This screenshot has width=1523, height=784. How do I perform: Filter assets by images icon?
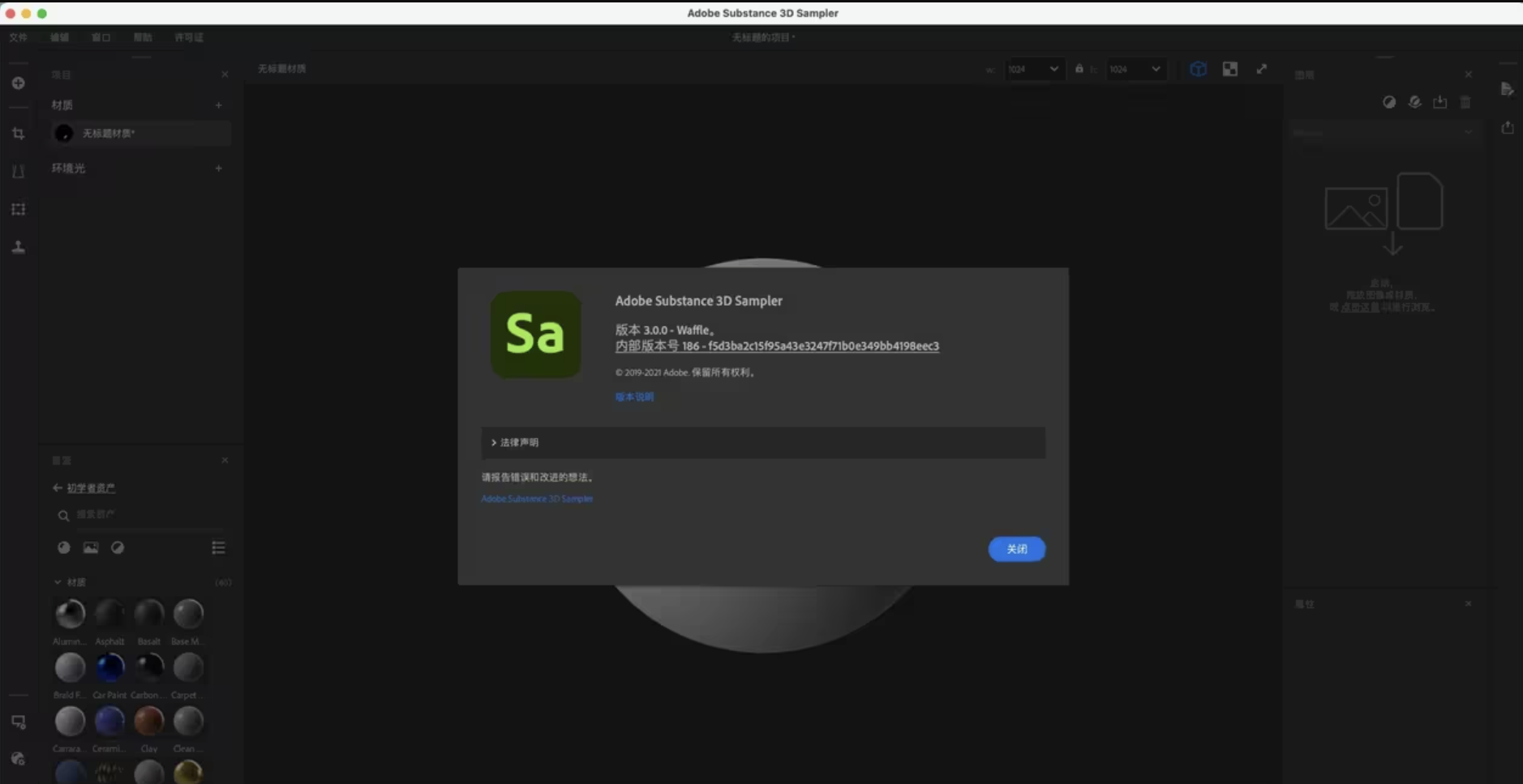pyautogui.click(x=91, y=548)
